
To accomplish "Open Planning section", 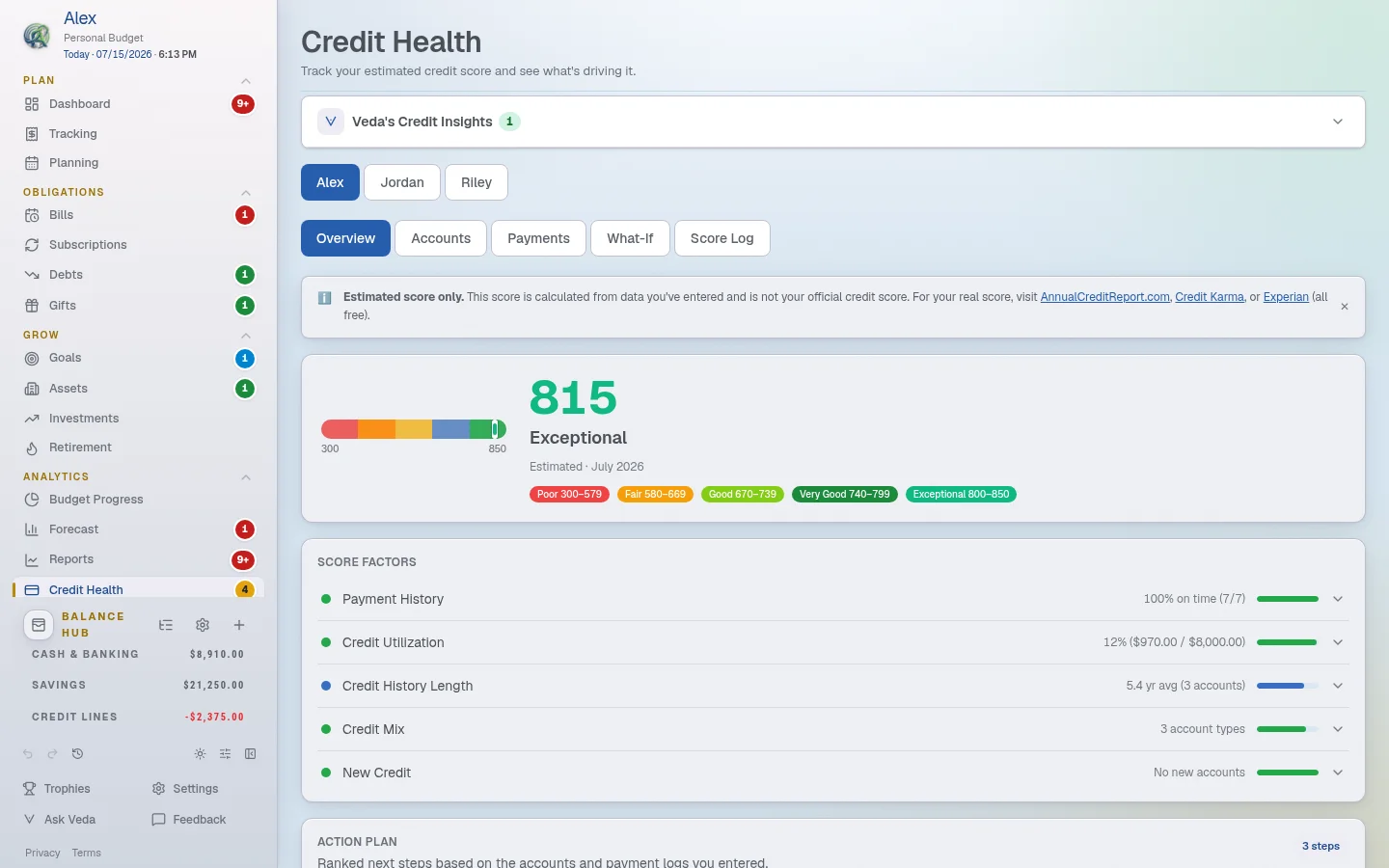I will coord(138,163).
